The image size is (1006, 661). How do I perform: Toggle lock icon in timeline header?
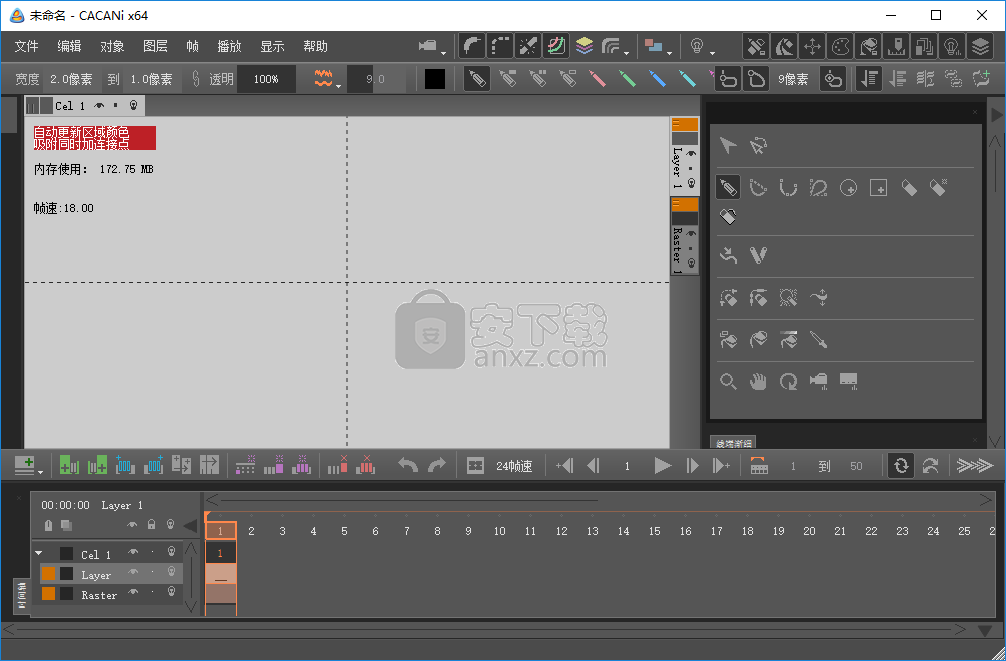point(151,525)
